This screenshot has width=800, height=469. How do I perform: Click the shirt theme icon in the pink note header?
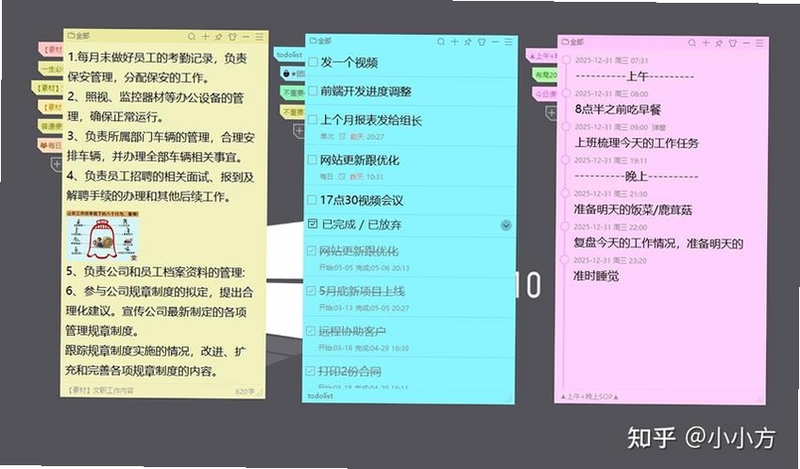[733, 43]
